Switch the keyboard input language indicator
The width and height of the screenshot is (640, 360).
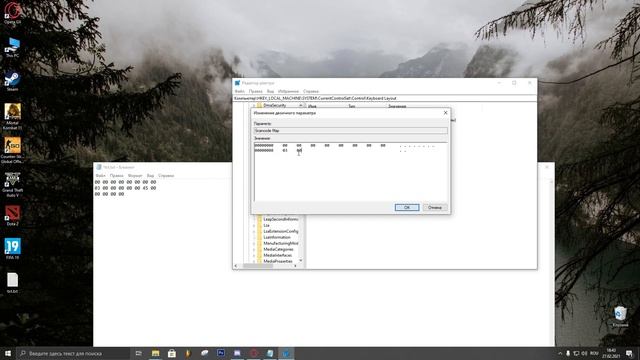point(594,353)
